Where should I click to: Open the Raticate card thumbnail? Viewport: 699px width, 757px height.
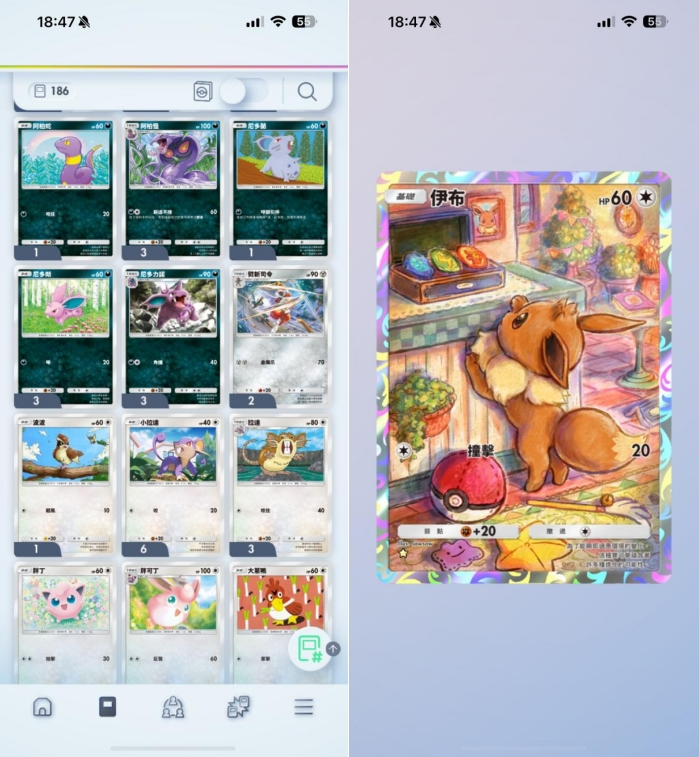coord(280,485)
